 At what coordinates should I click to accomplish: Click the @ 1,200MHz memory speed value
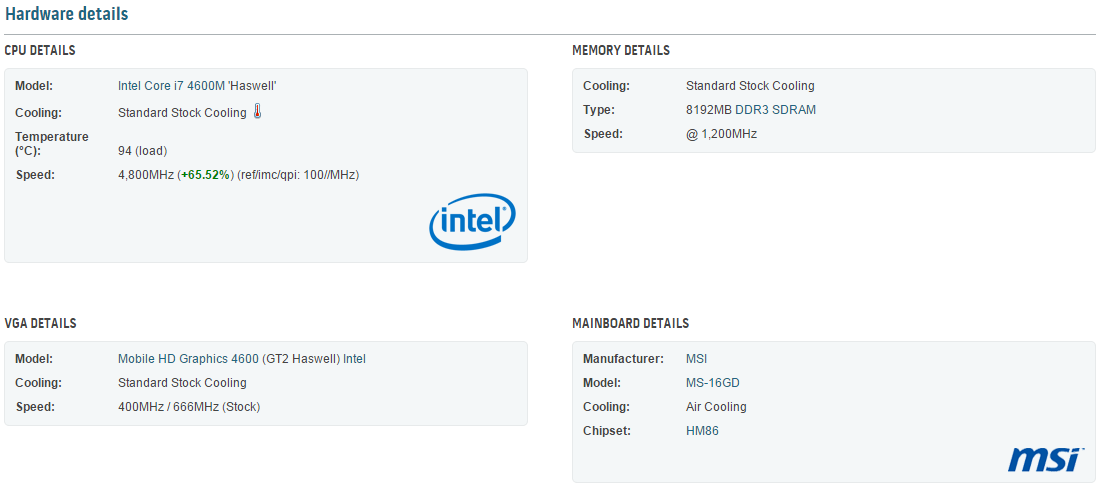(x=721, y=134)
